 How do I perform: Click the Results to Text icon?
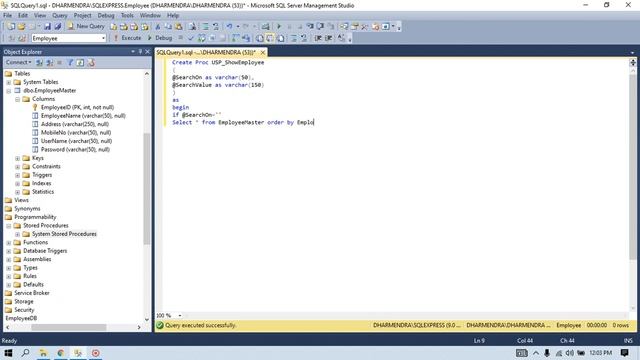pyautogui.click(x=260, y=38)
